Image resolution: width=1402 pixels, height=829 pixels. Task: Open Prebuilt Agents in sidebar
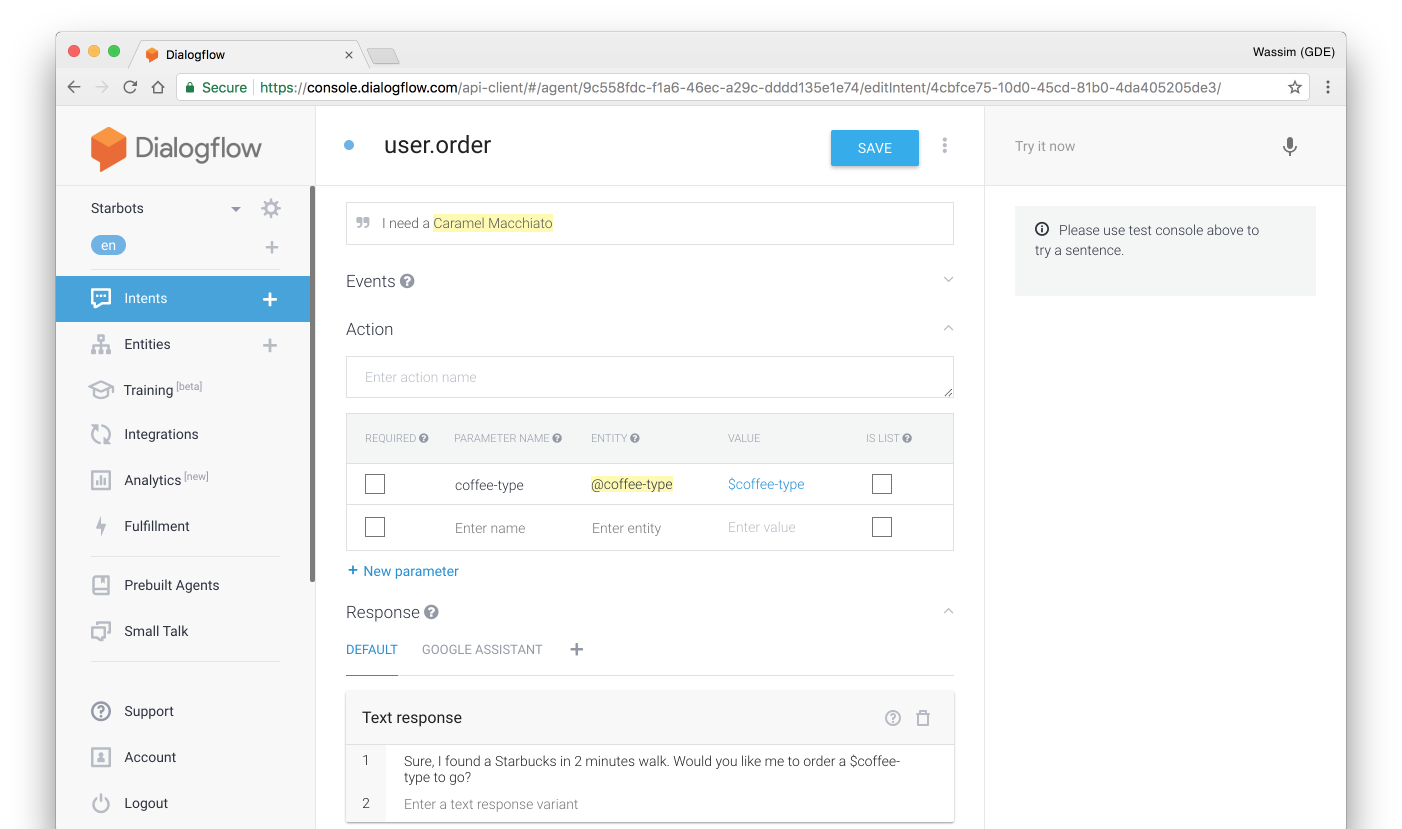coord(172,585)
